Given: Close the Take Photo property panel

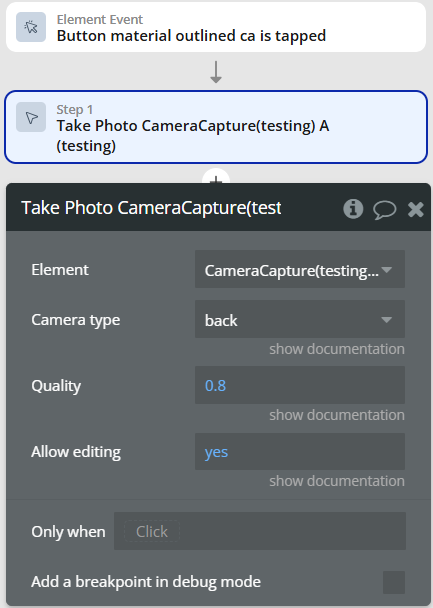Looking at the screenshot, I should click(x=416, y=209).
